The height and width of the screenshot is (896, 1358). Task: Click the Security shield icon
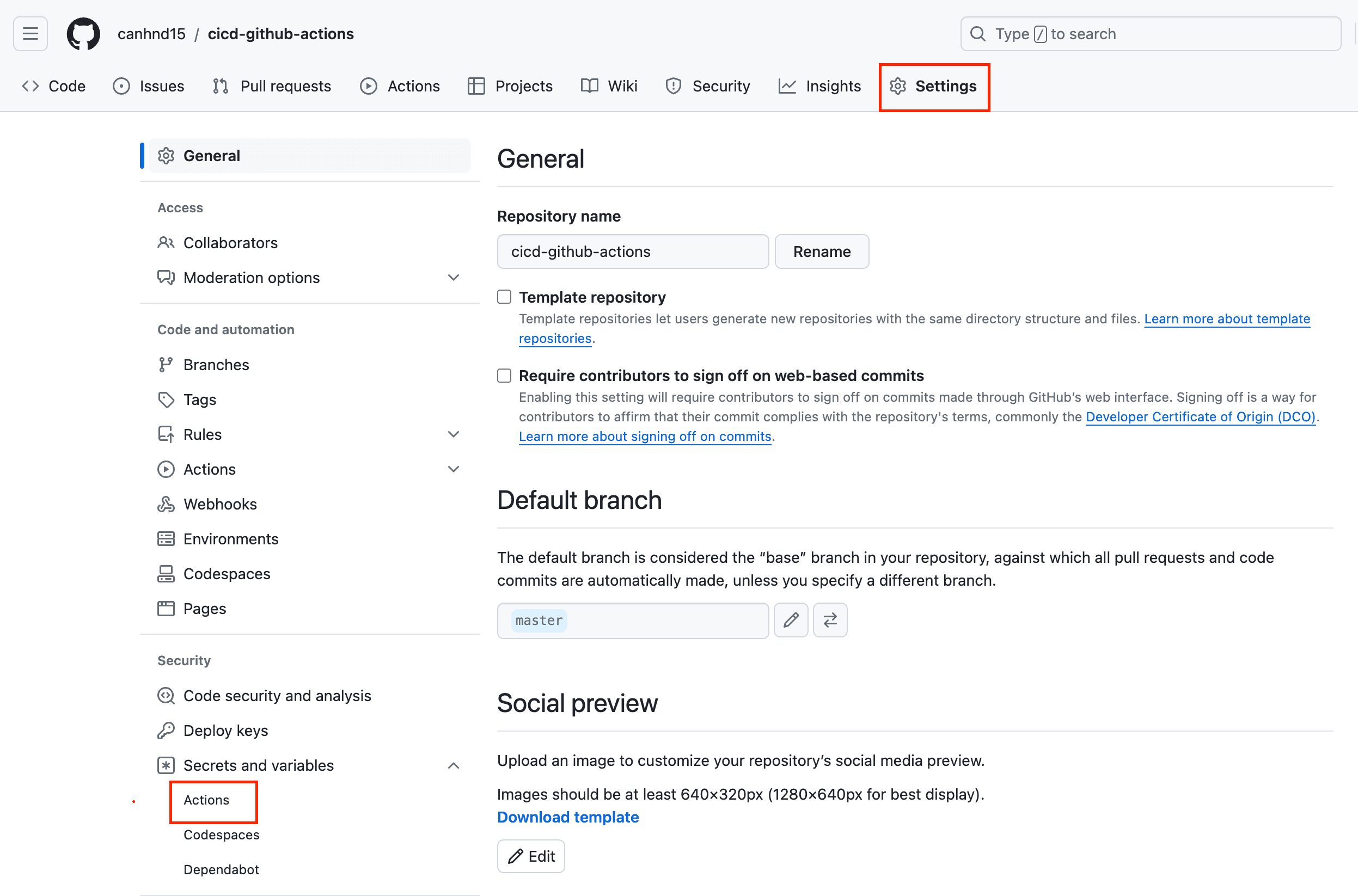tap(674, 87)
